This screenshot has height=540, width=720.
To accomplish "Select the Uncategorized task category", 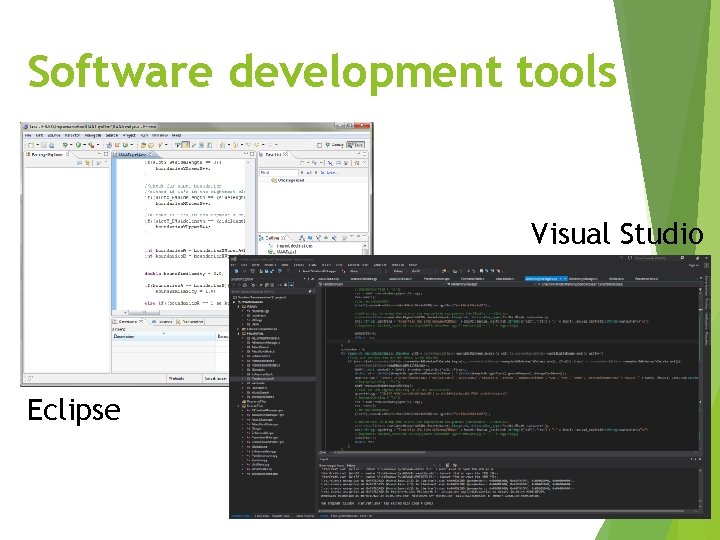I will [x=288, y=180].
